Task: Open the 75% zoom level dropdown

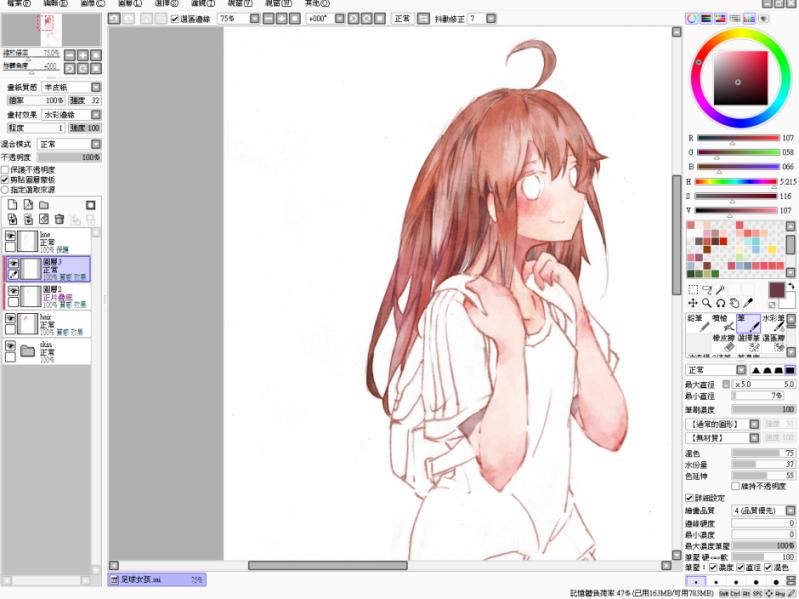Action: [x=255, y=19]
